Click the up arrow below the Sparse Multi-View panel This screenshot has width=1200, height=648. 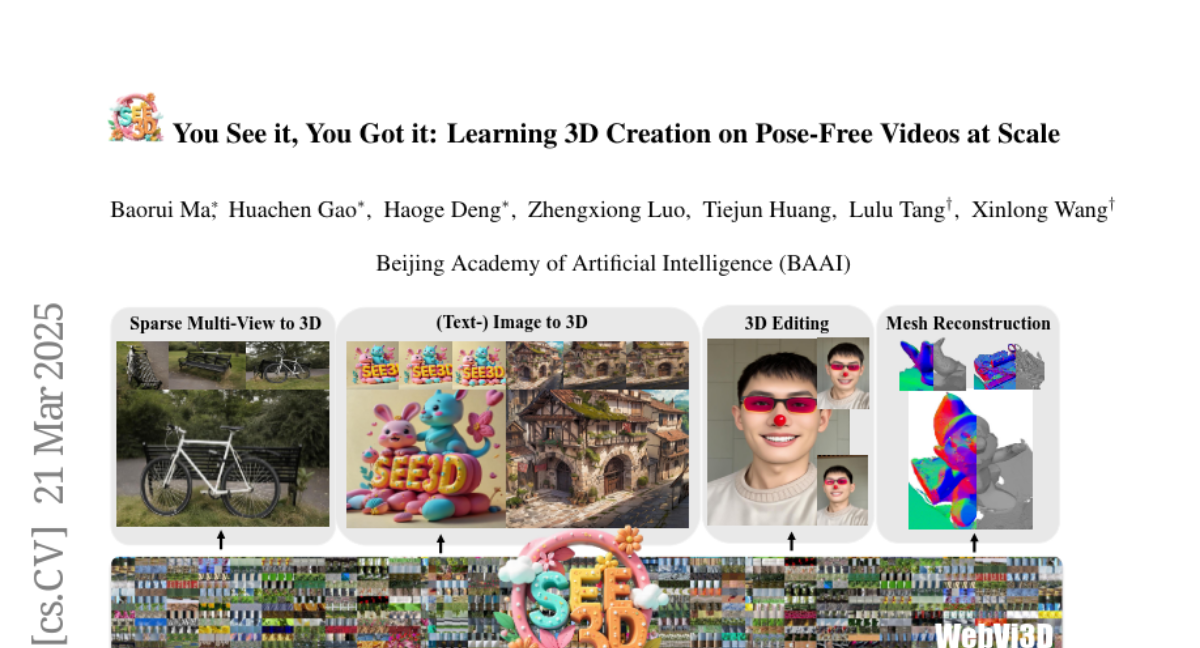click(x=221, y=541)
